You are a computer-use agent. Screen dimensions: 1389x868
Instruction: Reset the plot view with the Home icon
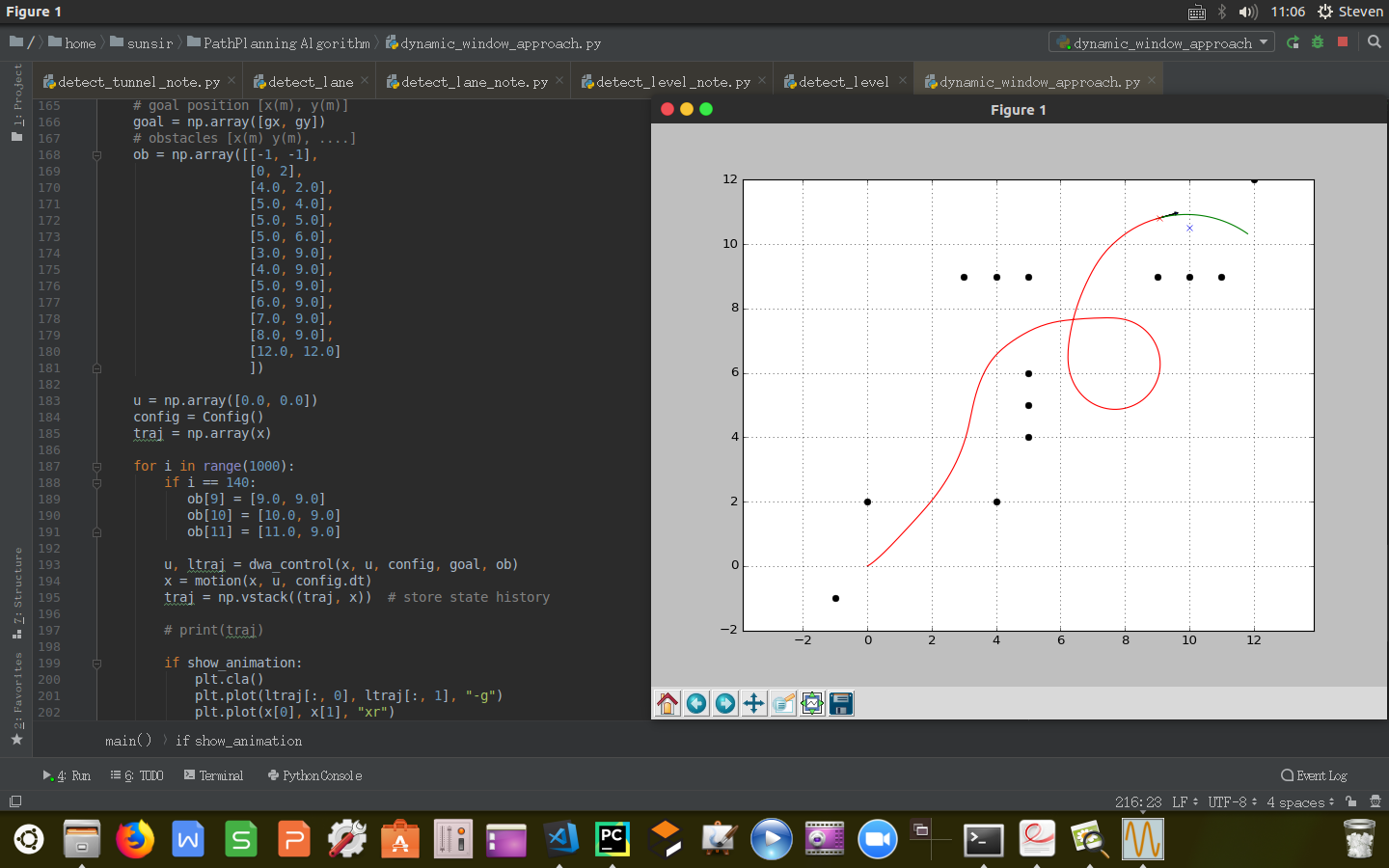[x=667, y=704]
